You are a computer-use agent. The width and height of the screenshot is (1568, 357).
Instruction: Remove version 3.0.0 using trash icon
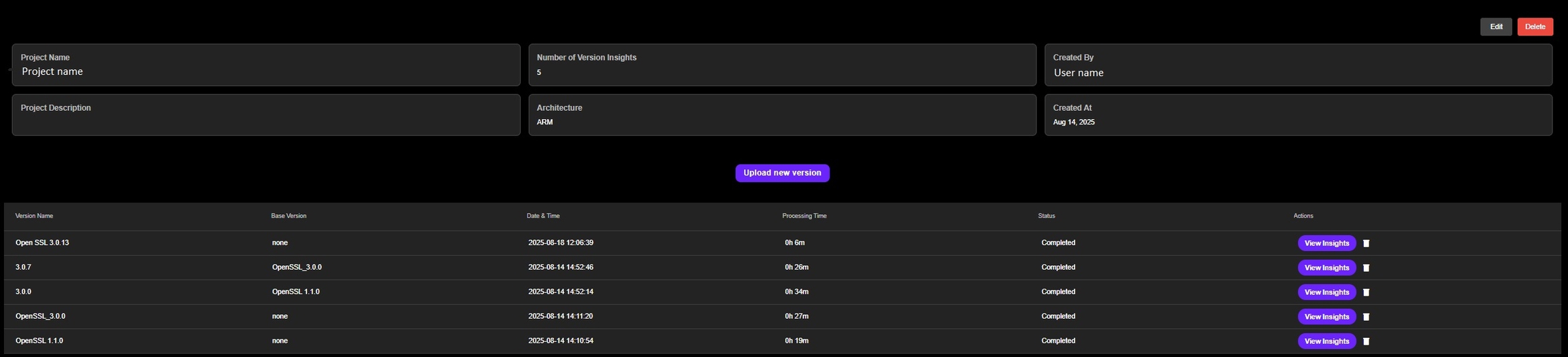click(x=1366, y=292)
